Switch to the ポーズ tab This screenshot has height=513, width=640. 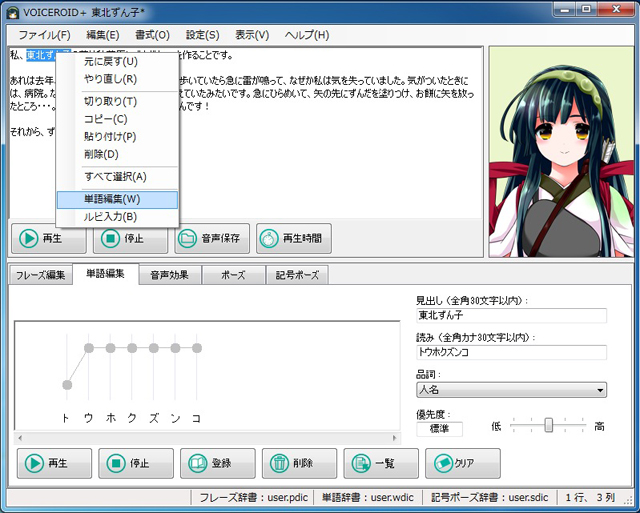(233, 275)
